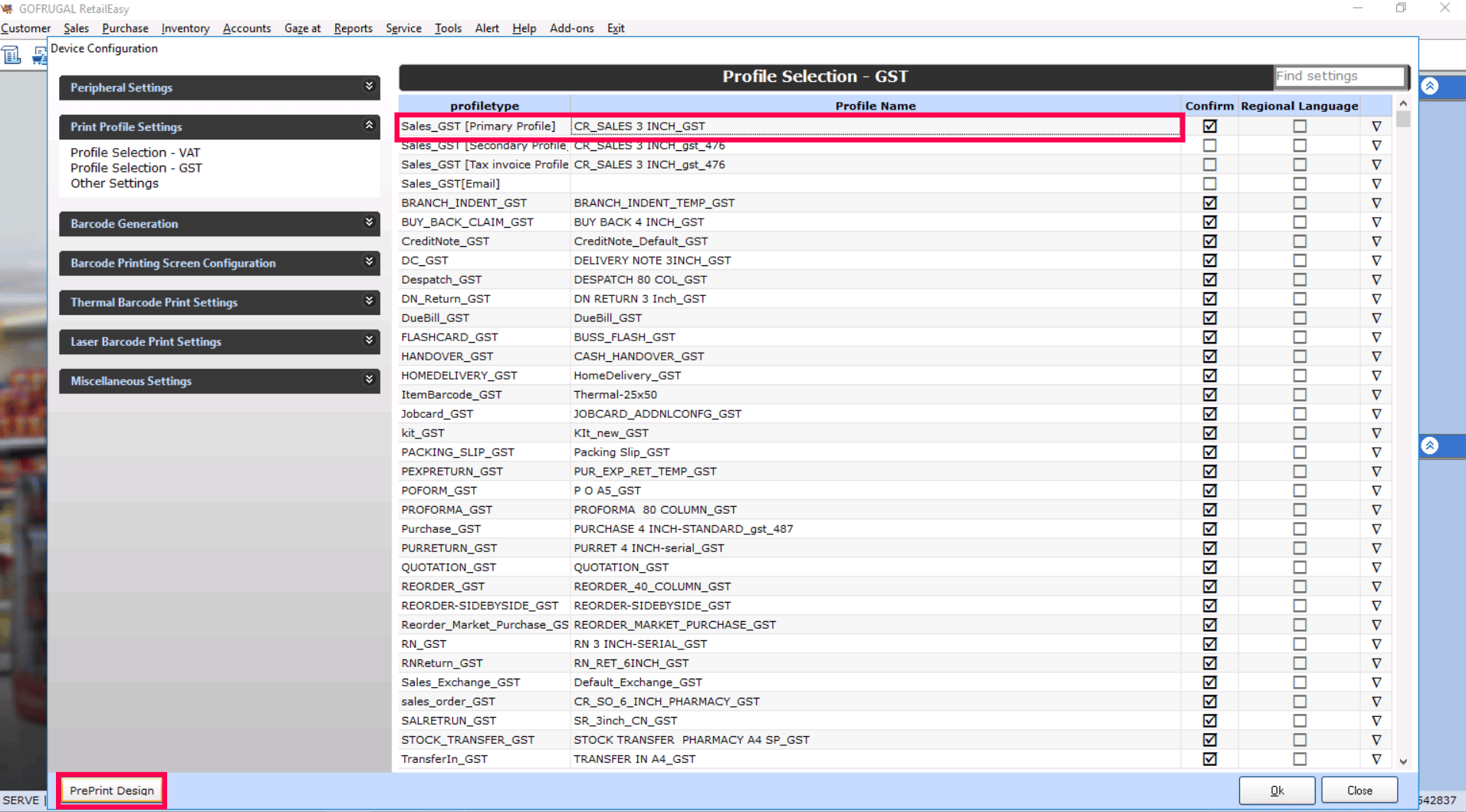
Task: Click the shopping cart toolbar icon
Action: point(39,55)
